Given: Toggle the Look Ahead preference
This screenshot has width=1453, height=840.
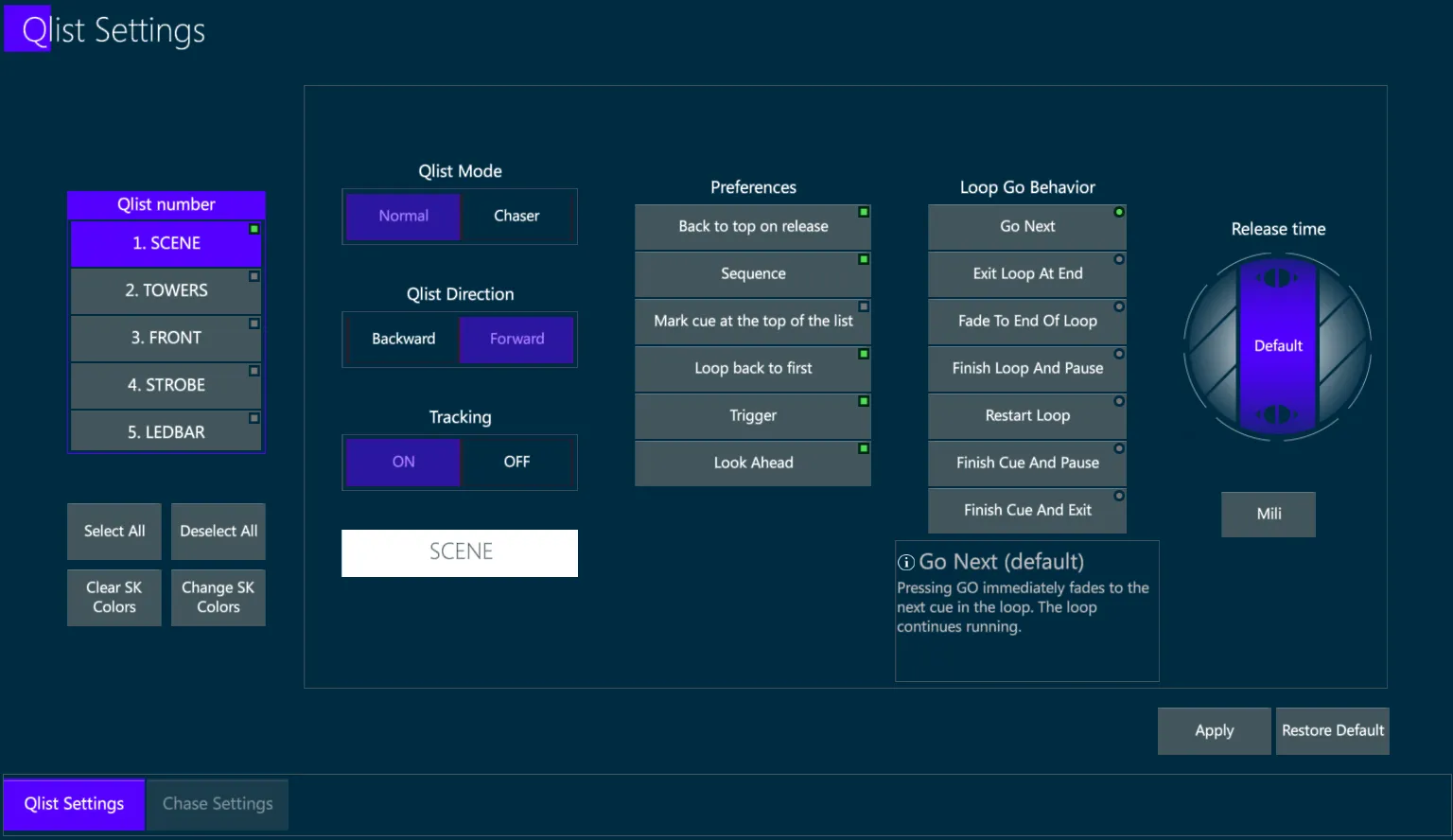Looking at the screenshot, I should pyautogui.click(x=753, y=464).
